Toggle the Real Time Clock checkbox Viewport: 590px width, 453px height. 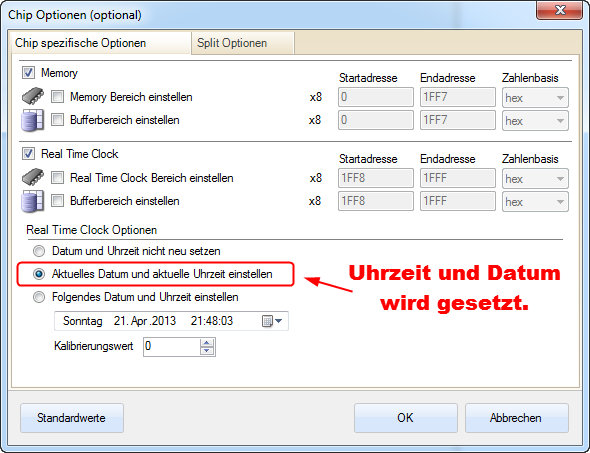click(29, 154)
